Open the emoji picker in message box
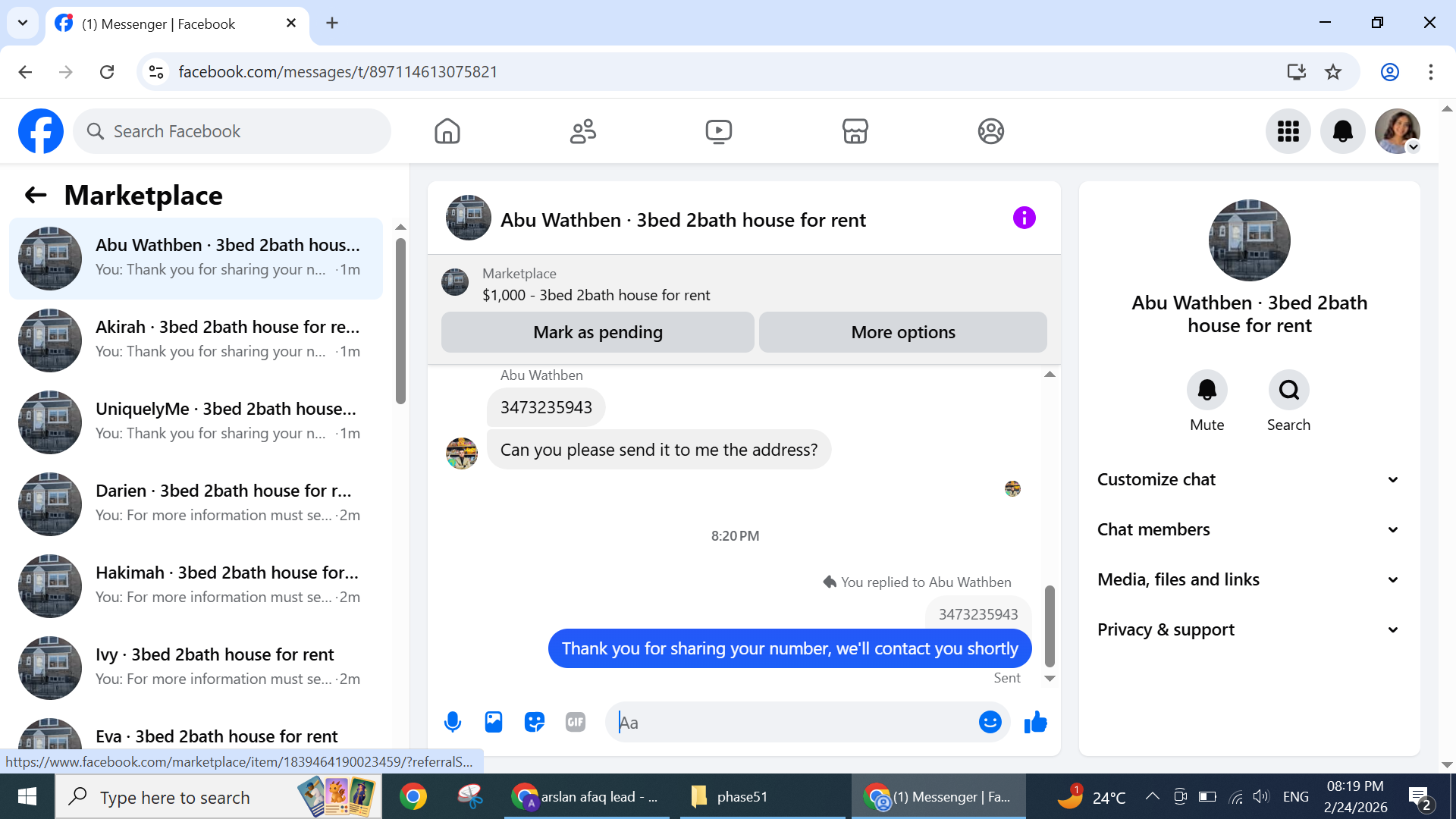 click(x=990, y=722)
